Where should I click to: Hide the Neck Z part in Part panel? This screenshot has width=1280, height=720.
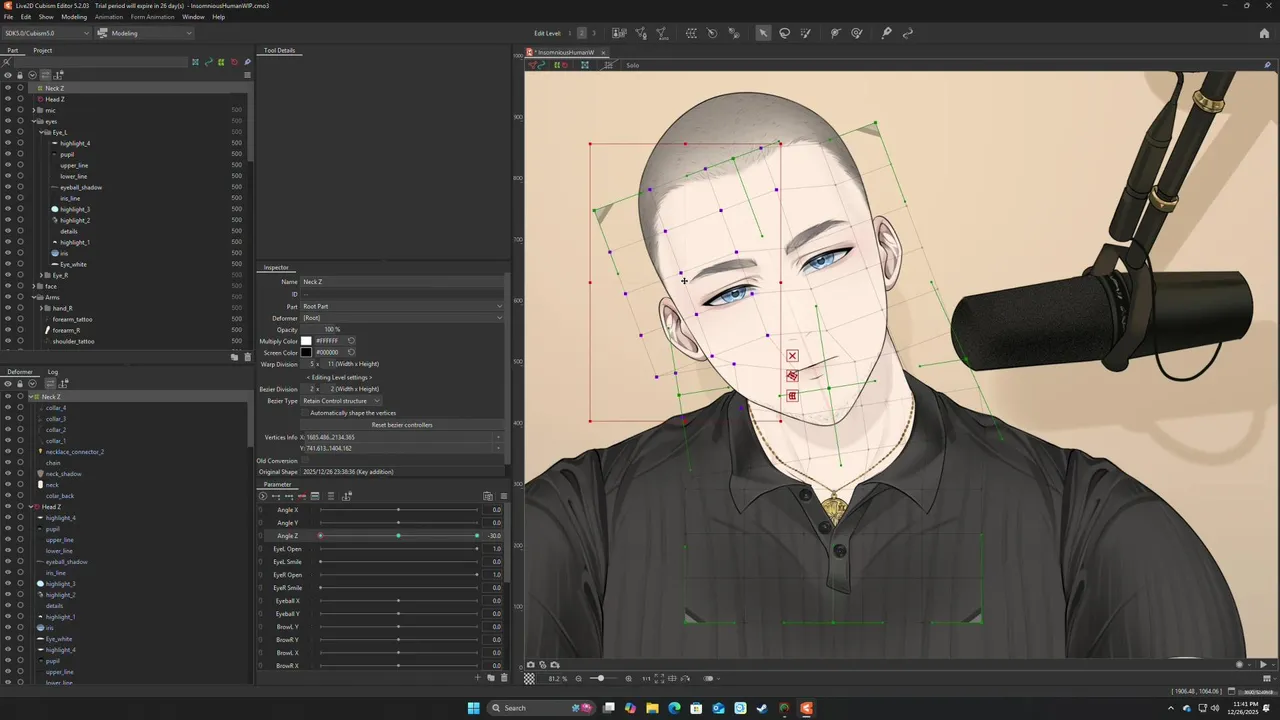coord(8,88)
